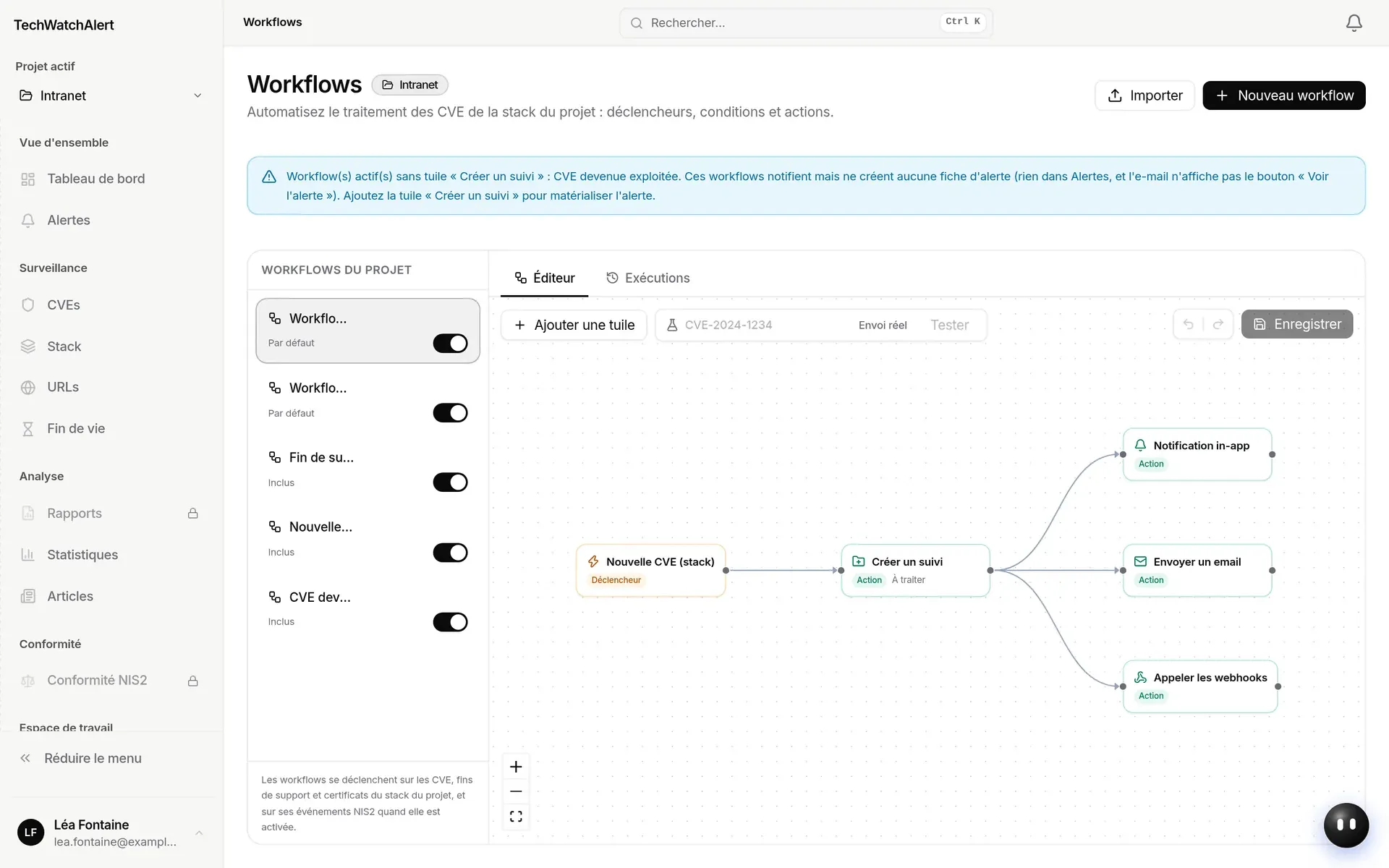Viewport: 1389px width, 868px height.
Task: Click Ajouter une tuile
Action: [x=574, y=325]
